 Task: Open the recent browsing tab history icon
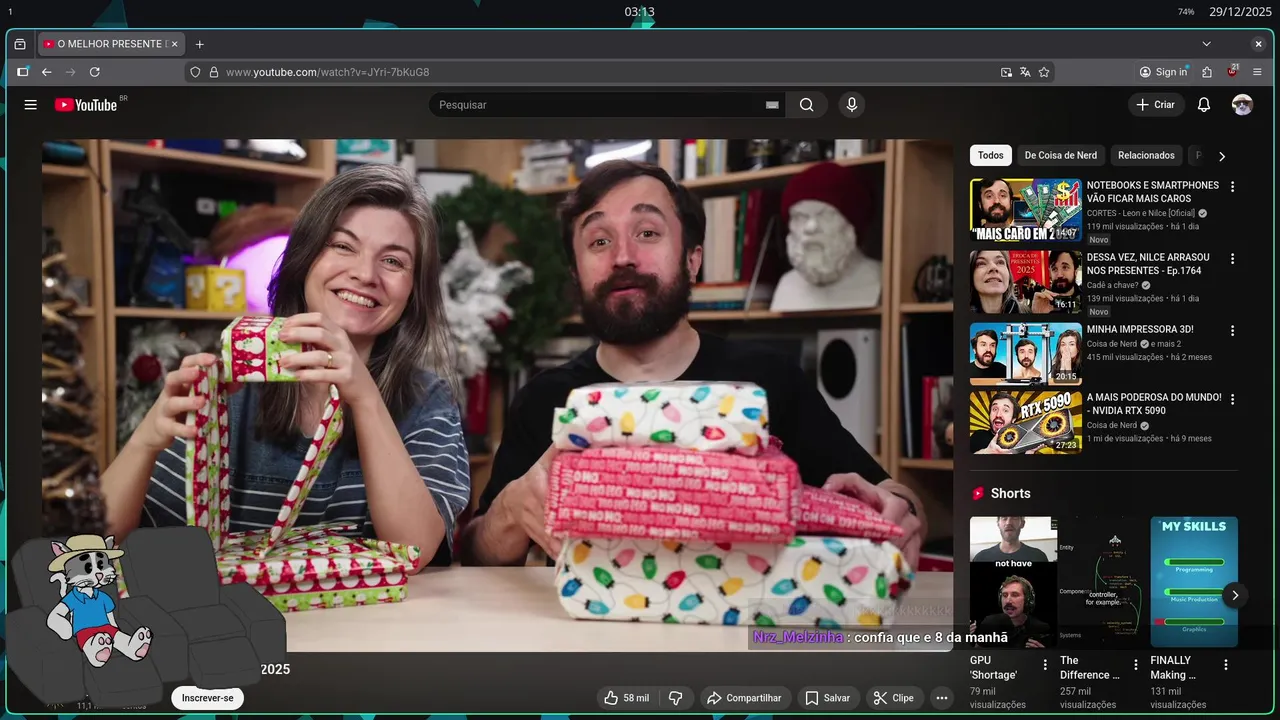(x=20, y=44)
